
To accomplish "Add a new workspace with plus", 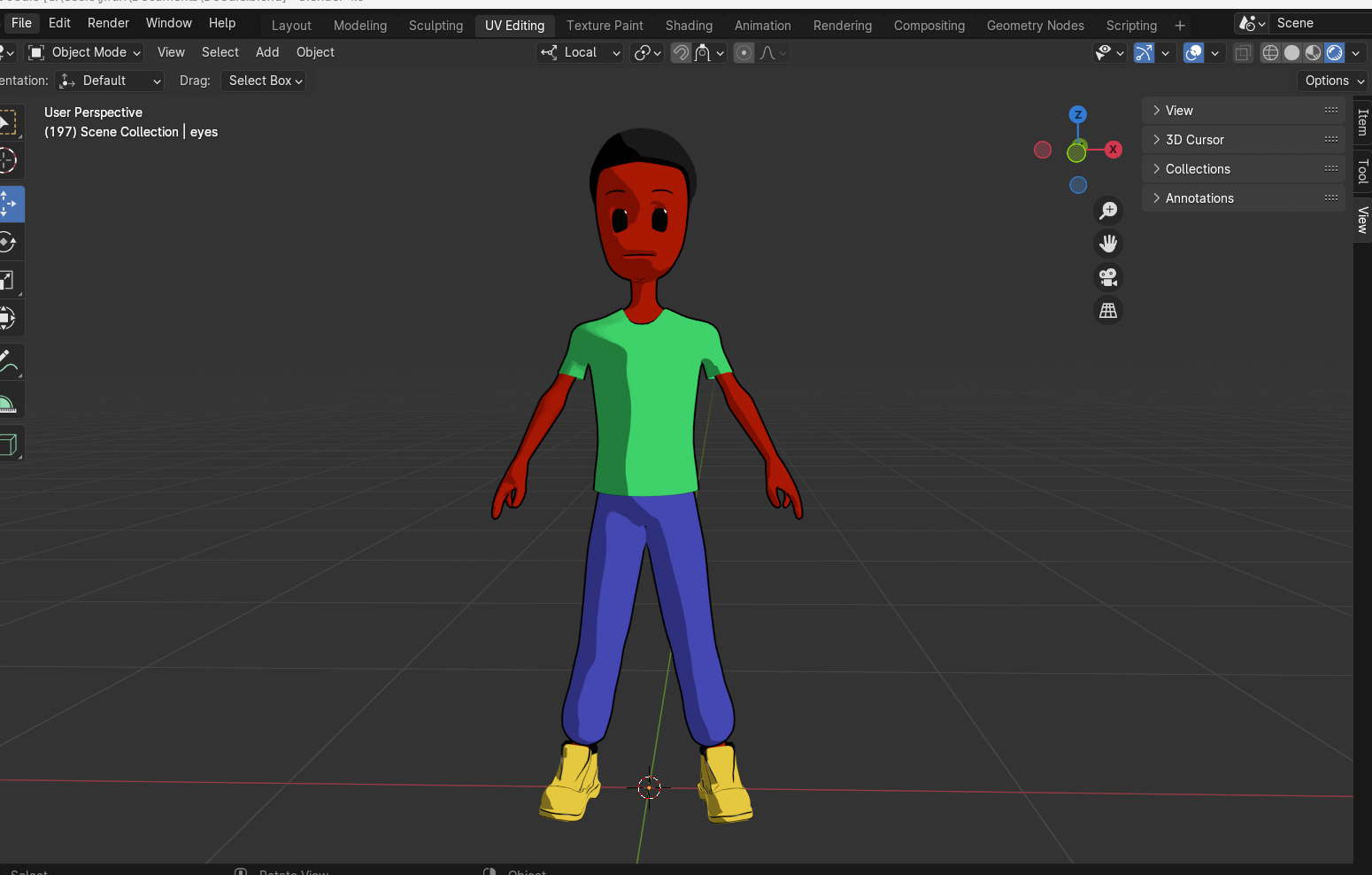I will (1180, 26).
